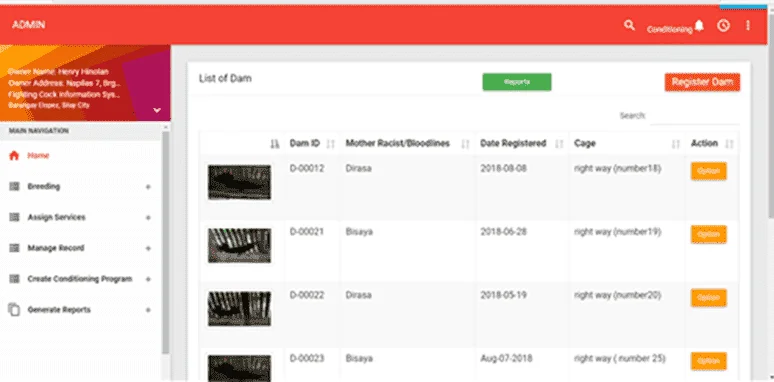Expand Assign Services plus sign
The height and width of the screenshot is (382, 774).
click(148, 218)
